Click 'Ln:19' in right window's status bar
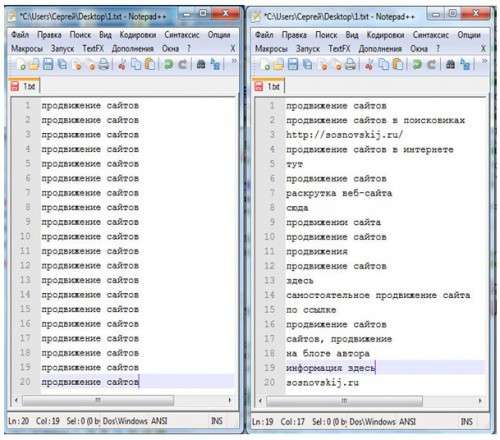Screen dimensions: 500x440 tap(262, 422)
